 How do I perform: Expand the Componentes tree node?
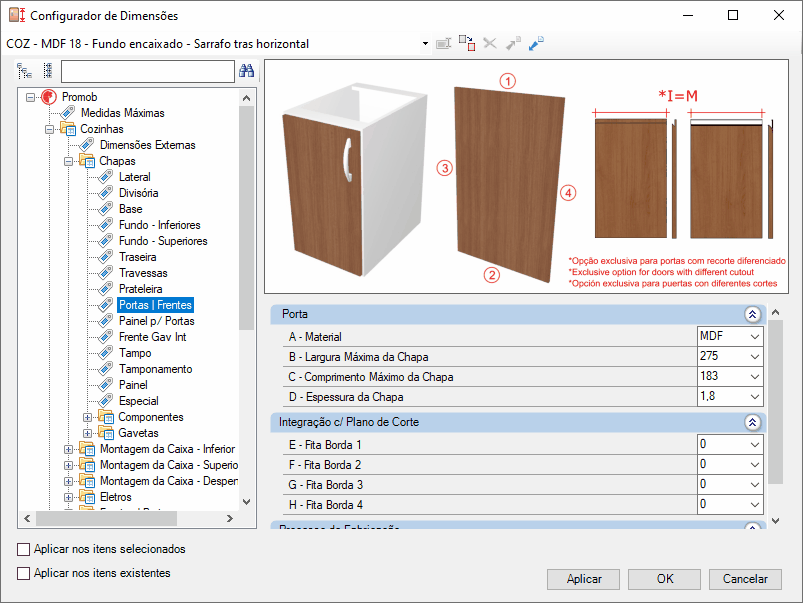tap(88, 417)
